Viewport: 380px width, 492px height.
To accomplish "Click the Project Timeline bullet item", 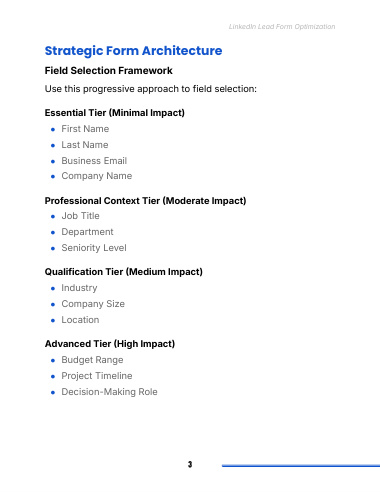I will point(97,376).
